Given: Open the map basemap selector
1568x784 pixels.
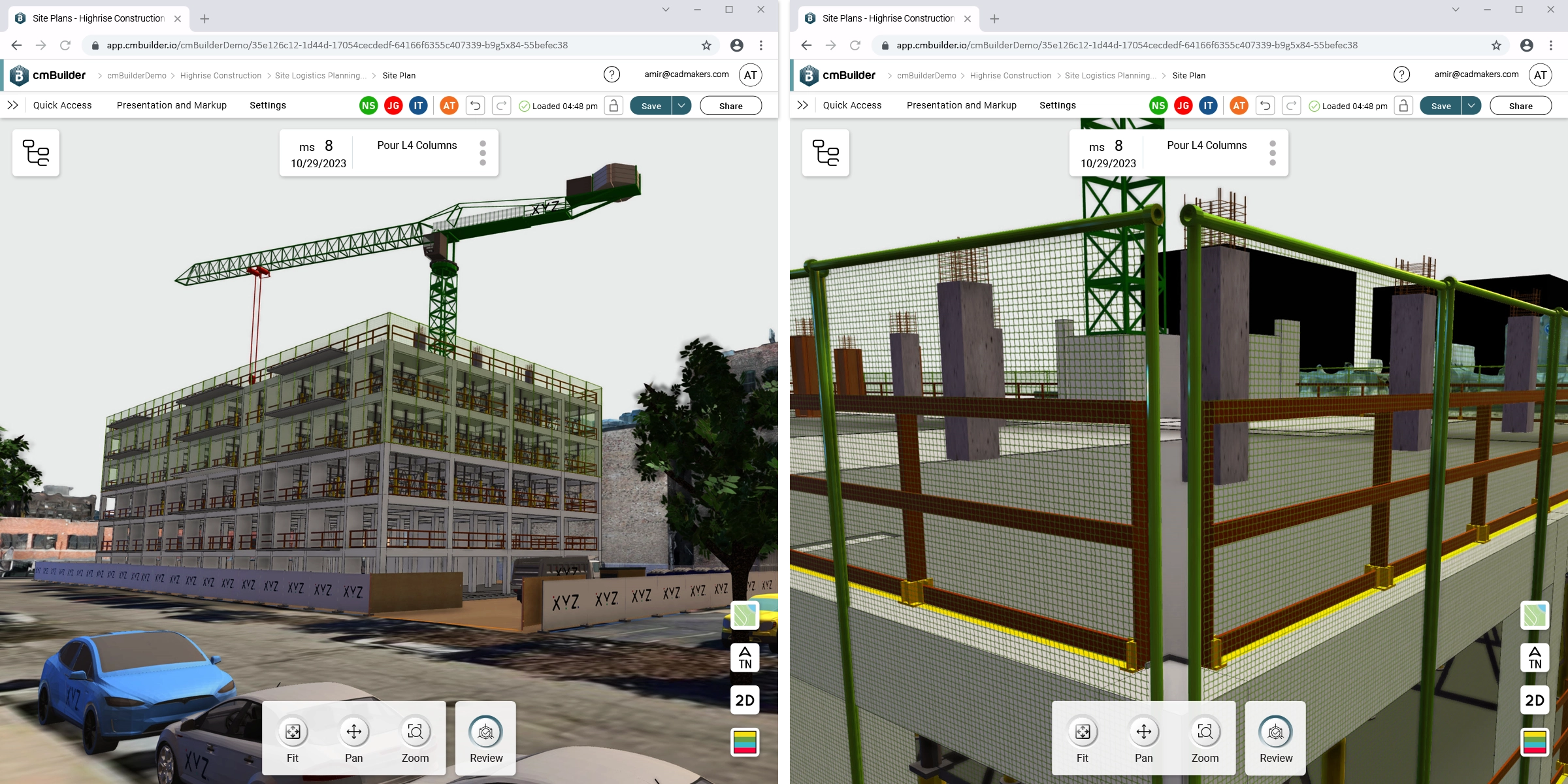Looking at the screenshot, I should 743,615.
